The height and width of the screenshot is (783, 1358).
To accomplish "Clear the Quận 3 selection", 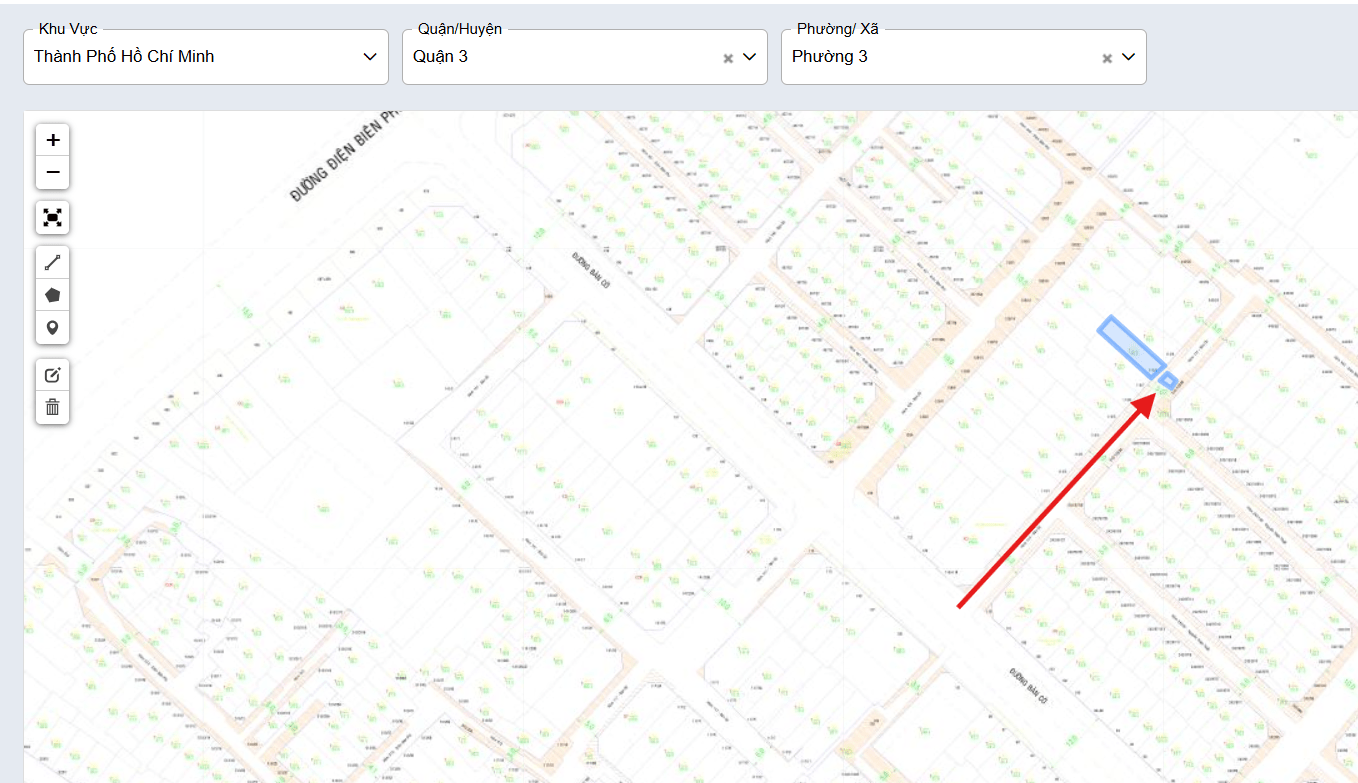I will coord(729,58).
